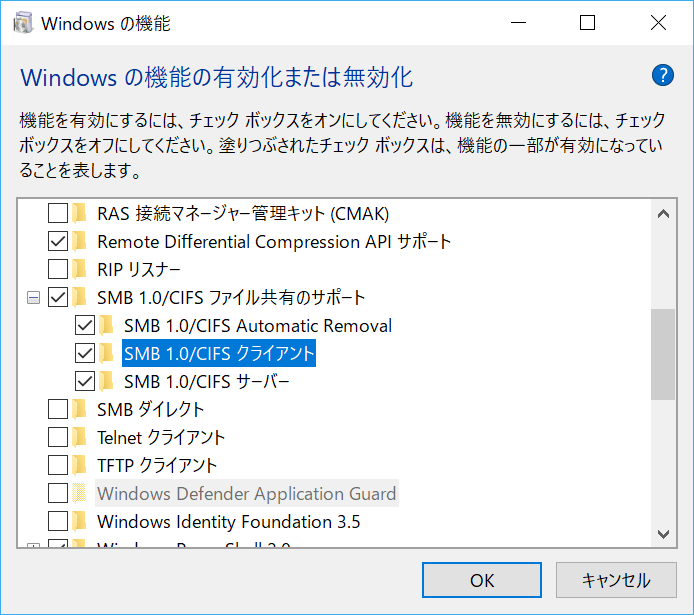Check the RIP リスナー checkbox
Image resolution: width=694 pixels, height=615 pixels.
click(x=58, y=269)
